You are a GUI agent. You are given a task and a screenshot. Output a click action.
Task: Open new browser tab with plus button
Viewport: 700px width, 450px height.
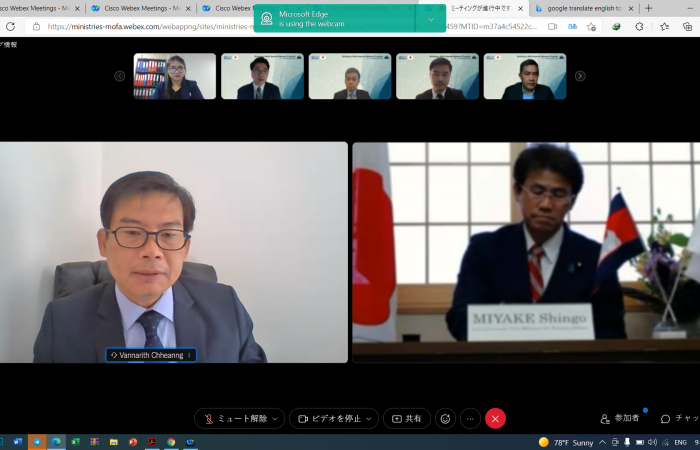click(x=648, y=8)
